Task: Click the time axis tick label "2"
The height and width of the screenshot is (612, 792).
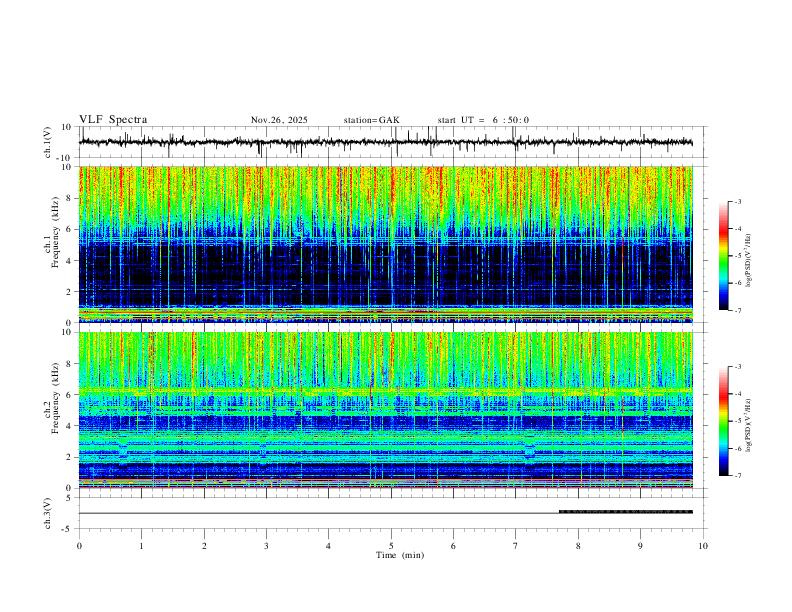Action: pos(204,546)
